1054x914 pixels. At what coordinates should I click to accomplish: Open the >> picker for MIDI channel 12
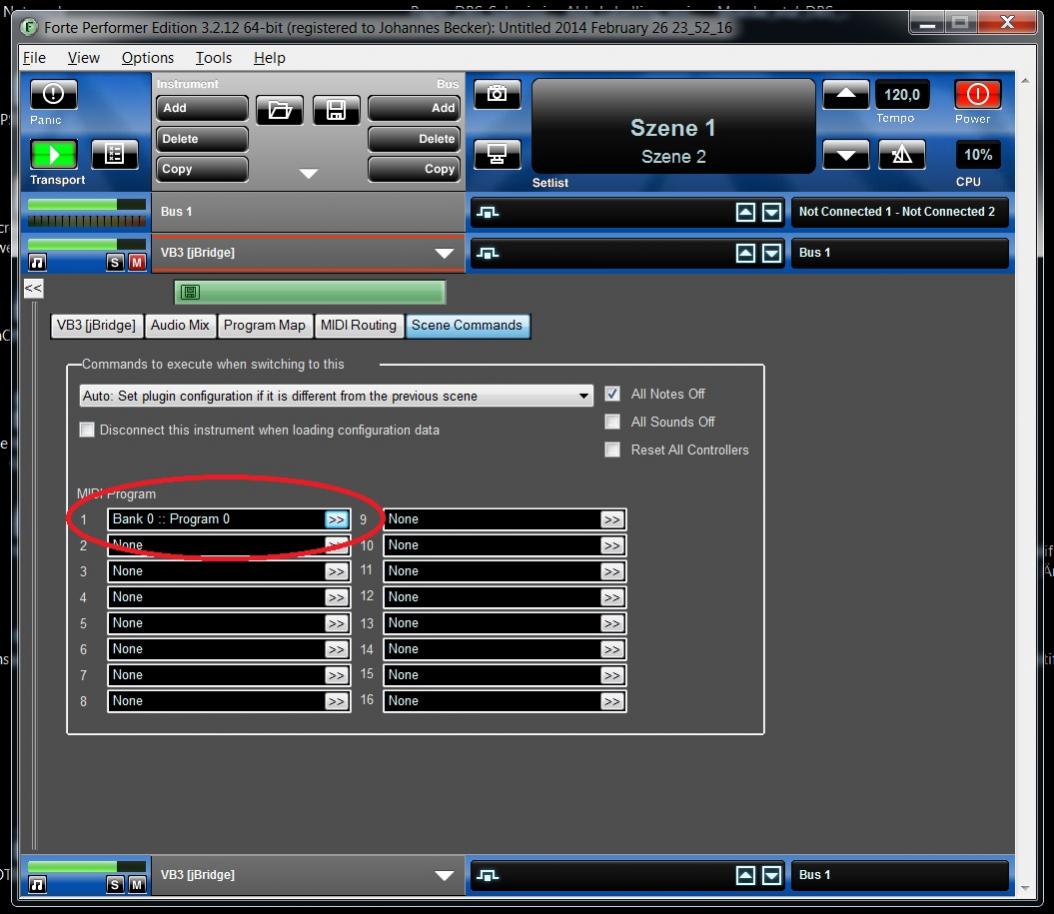tap(612, 597)
